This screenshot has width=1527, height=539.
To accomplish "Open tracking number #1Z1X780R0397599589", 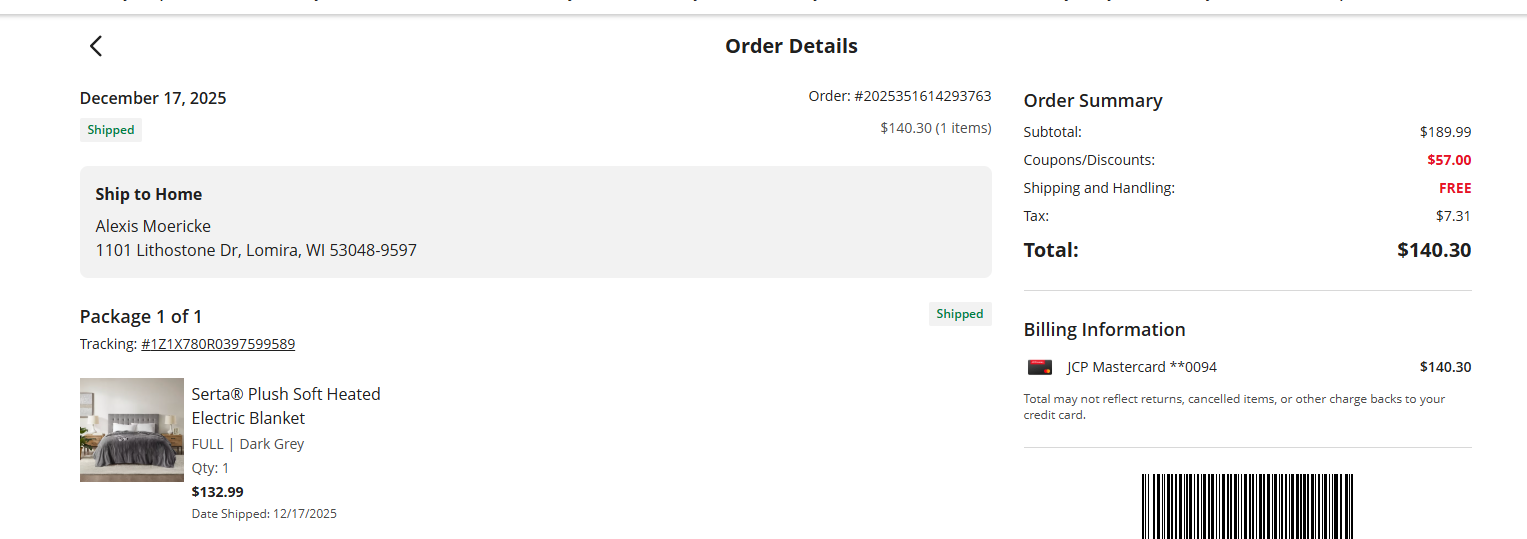I will click(x=218, y=344).
